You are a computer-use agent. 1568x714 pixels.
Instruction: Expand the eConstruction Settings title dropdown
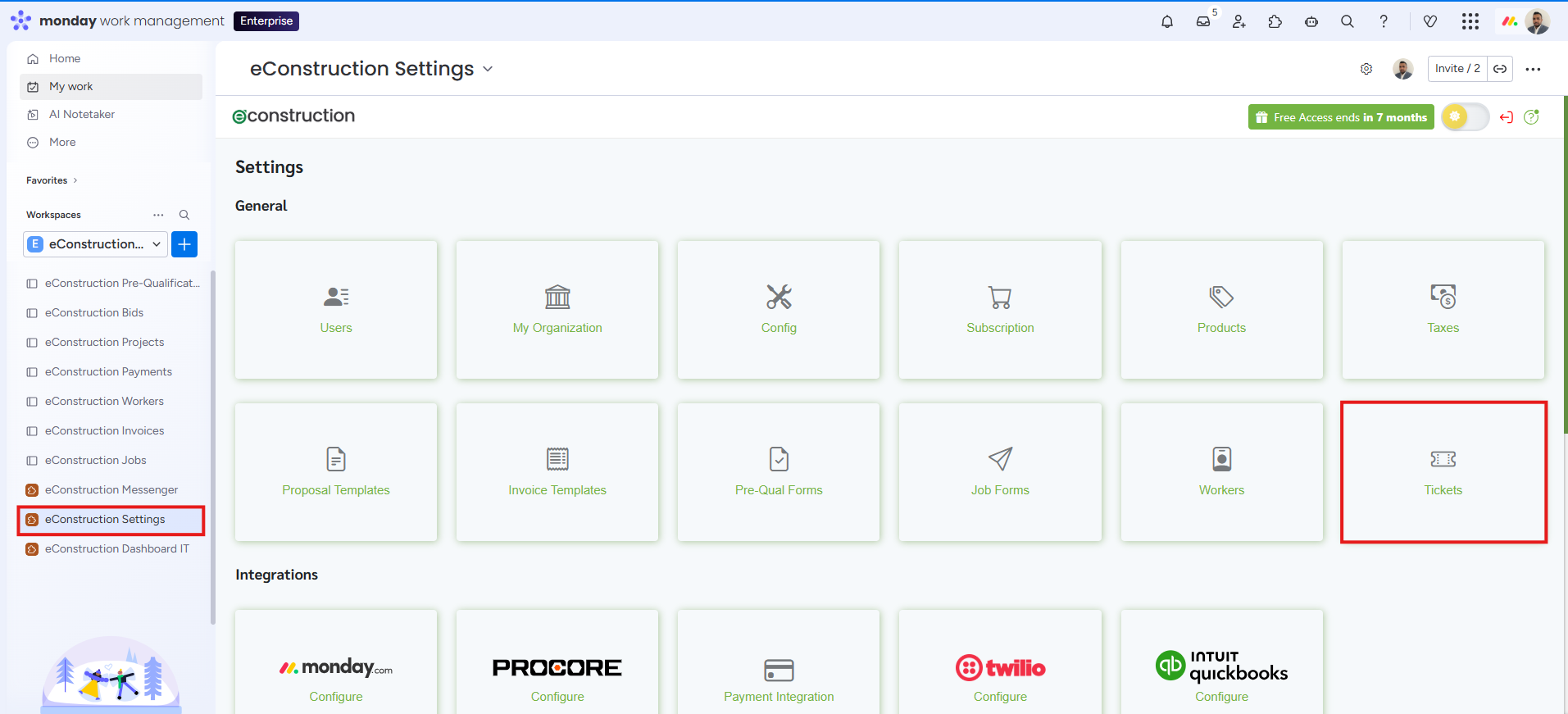[x=488, y=69]
